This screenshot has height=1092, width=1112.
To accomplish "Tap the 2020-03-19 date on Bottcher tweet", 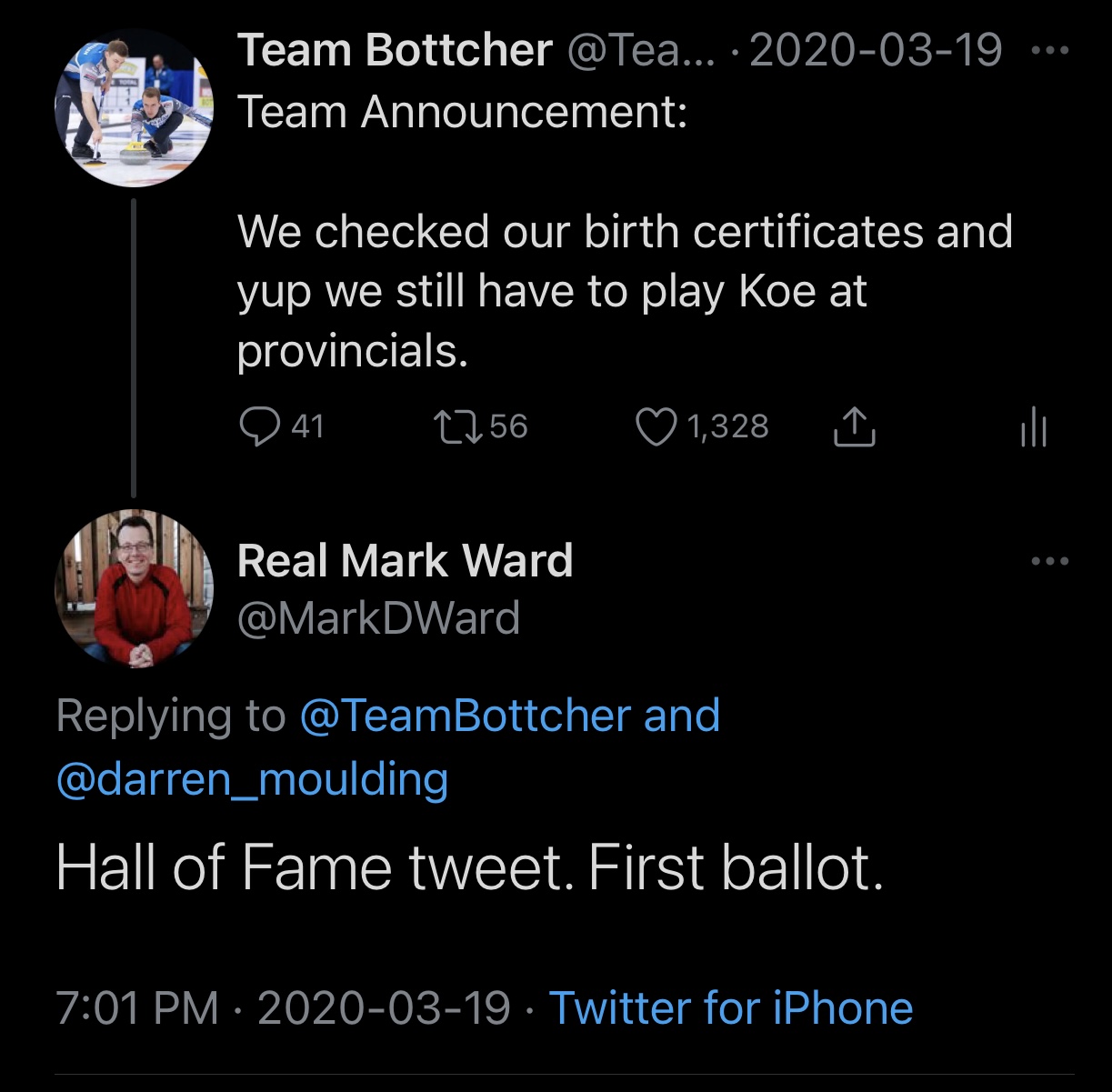I will (x=876, y=50).
